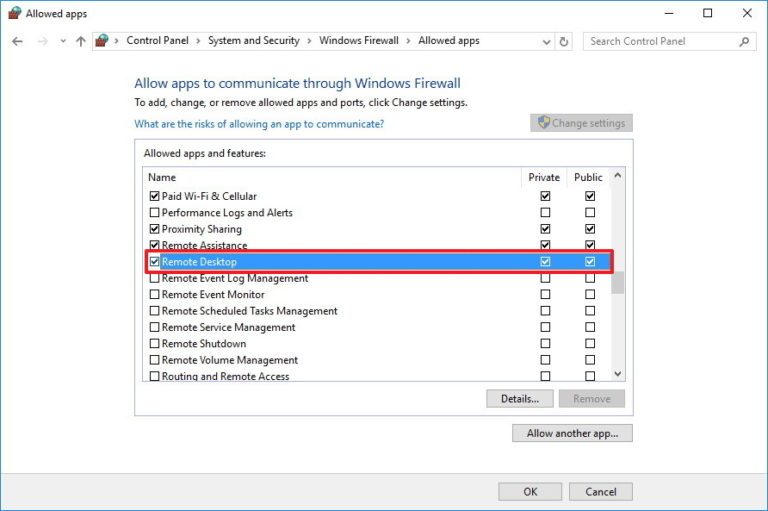Enable Private for Remote Shutdown
Image resolution: width=768 pixels, height=511 pixels.
point(545,344)
